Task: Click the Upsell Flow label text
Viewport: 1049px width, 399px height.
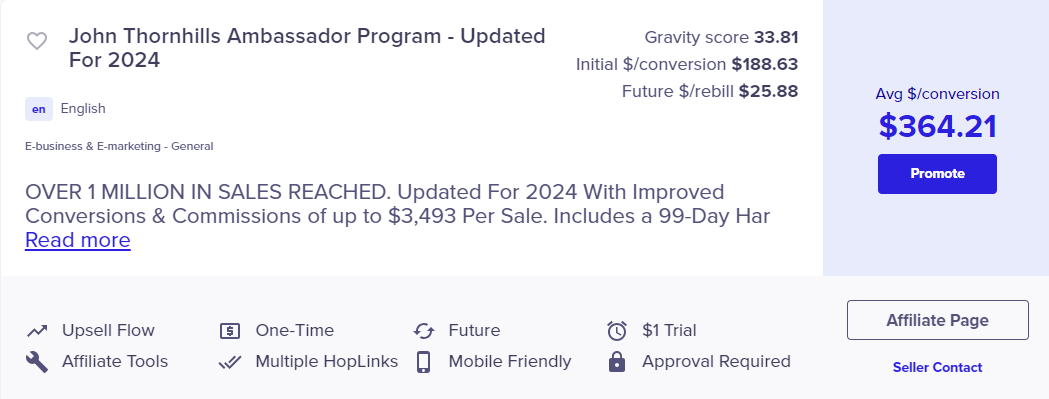Action: tap(108, 331)
